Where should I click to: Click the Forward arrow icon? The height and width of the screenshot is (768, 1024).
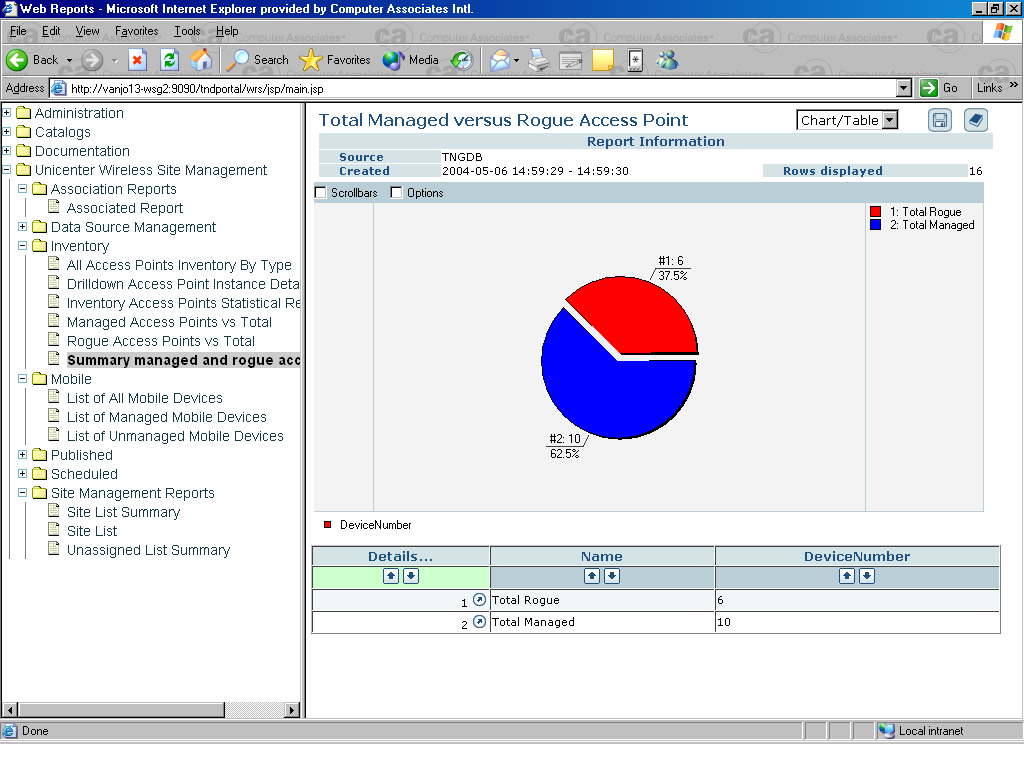(x=92, y=60)
